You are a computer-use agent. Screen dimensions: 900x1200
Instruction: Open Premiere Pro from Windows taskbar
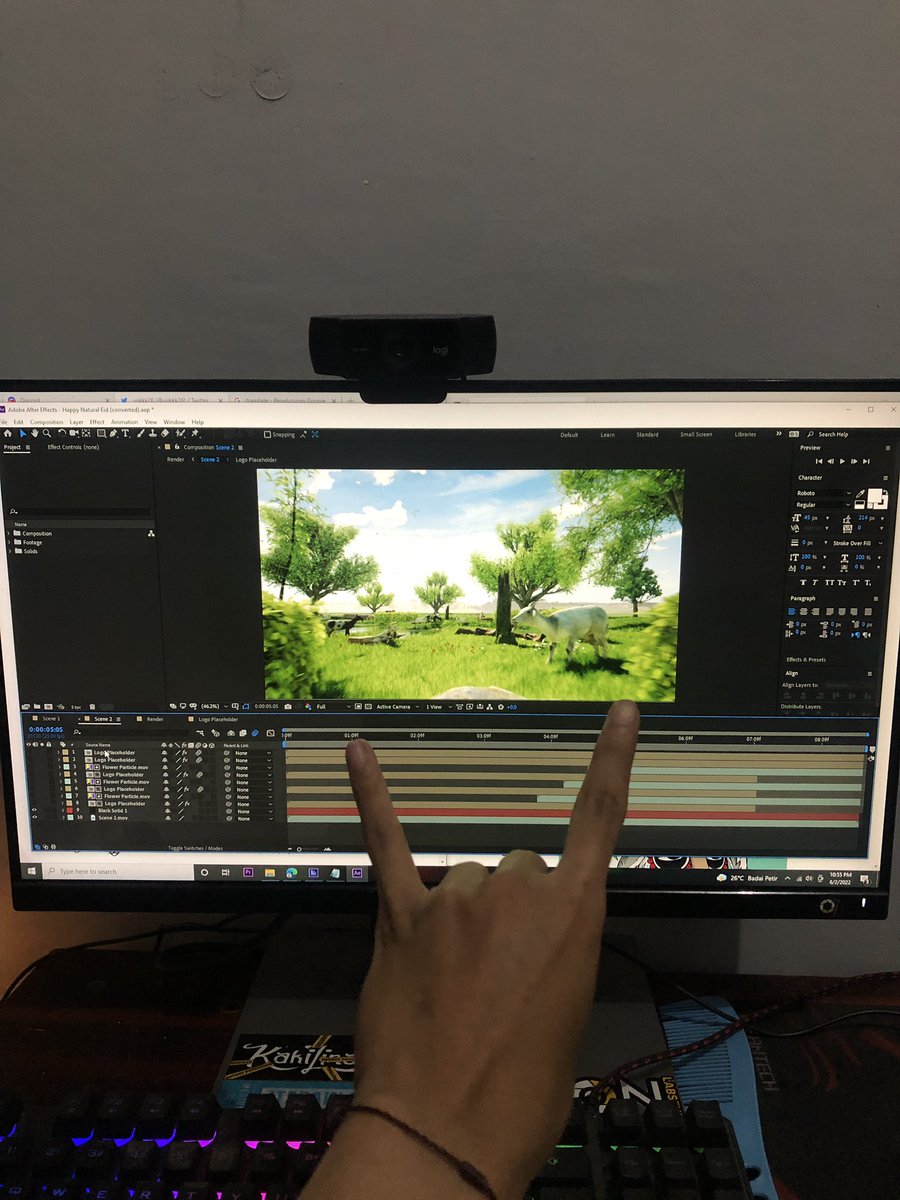(248, 872)
